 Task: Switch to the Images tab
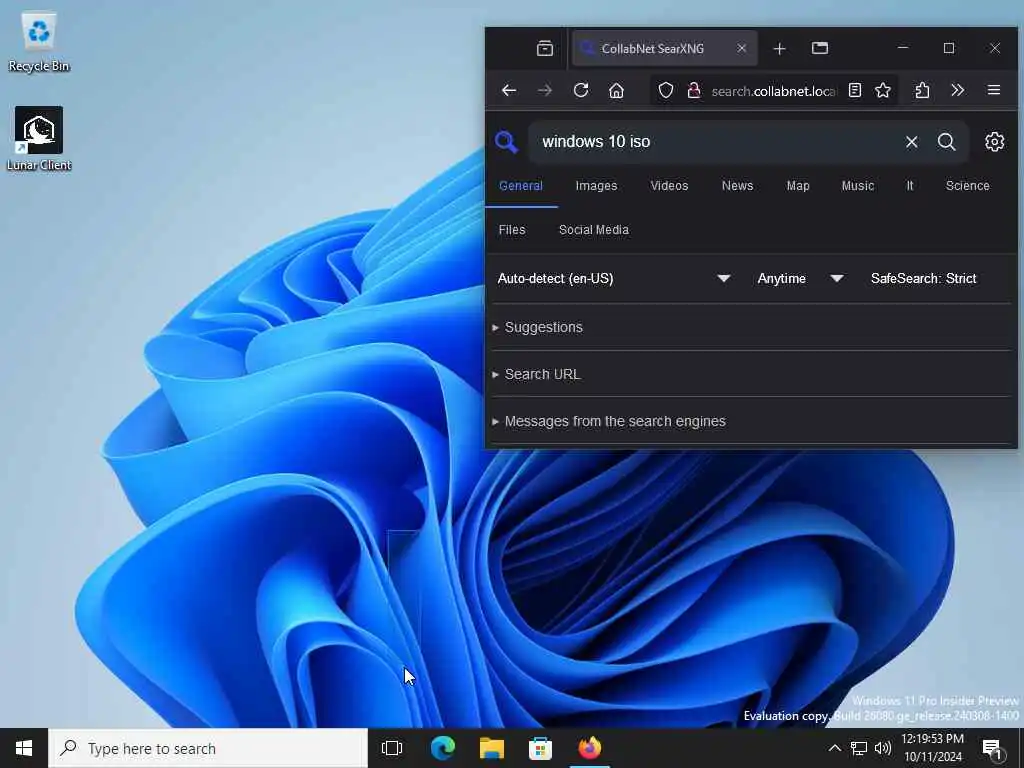tap(596, 186)
